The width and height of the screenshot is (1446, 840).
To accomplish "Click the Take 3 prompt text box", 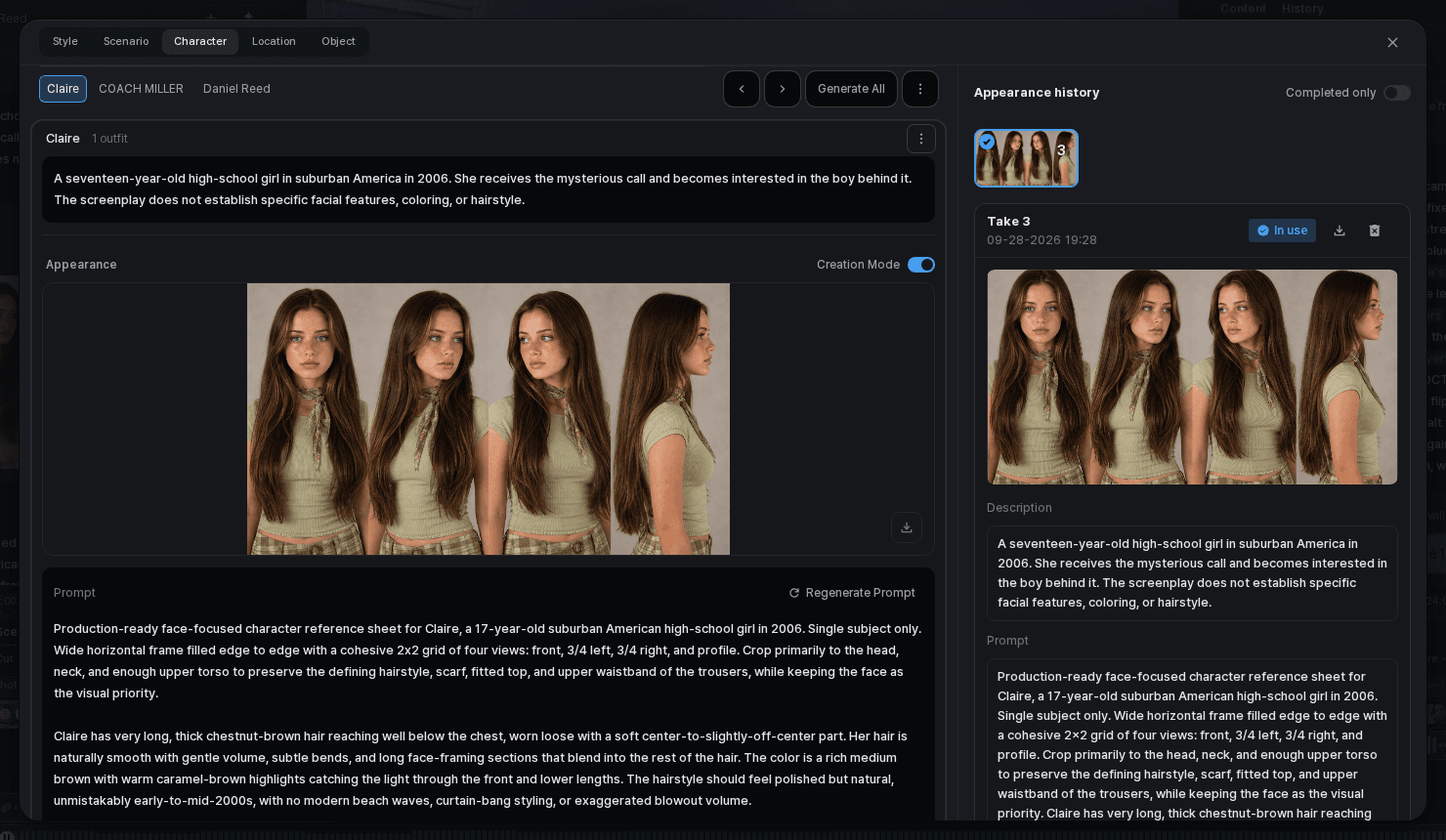I will [x=1192, y=740].
